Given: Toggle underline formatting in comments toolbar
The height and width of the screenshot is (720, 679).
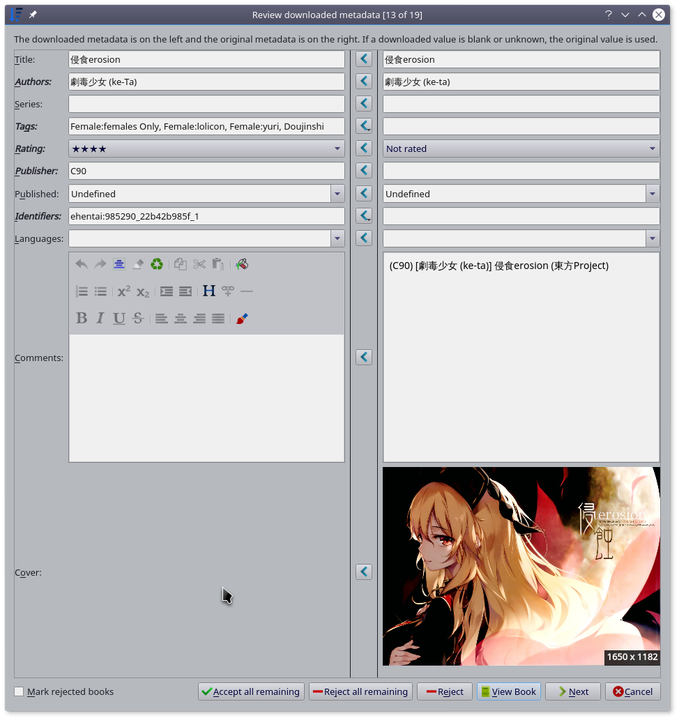Looking at the screenshot, I should pyautogui.click(x=119, y=318).
